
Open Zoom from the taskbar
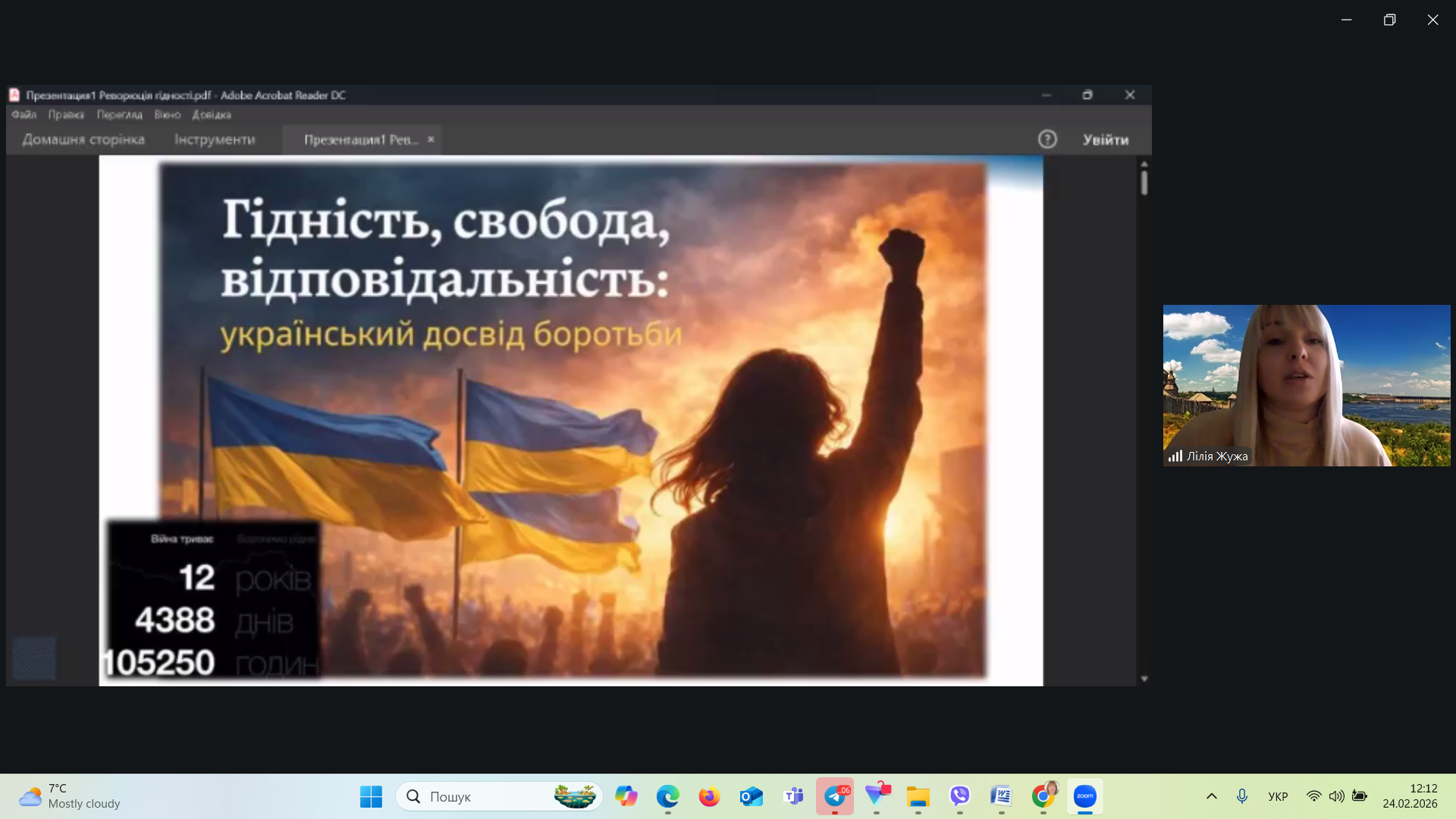click(x=1084, y=796)
